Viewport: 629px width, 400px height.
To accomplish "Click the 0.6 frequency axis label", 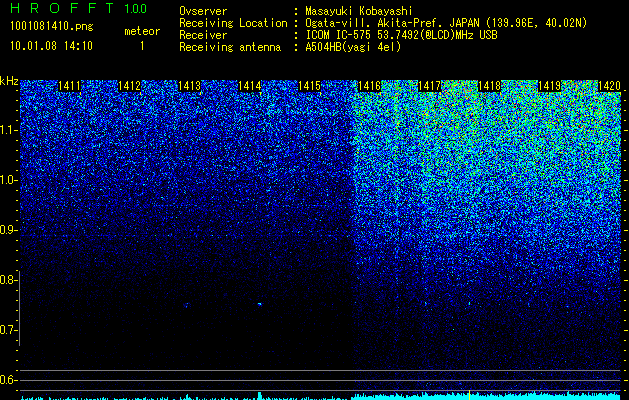I will point(8,380).
